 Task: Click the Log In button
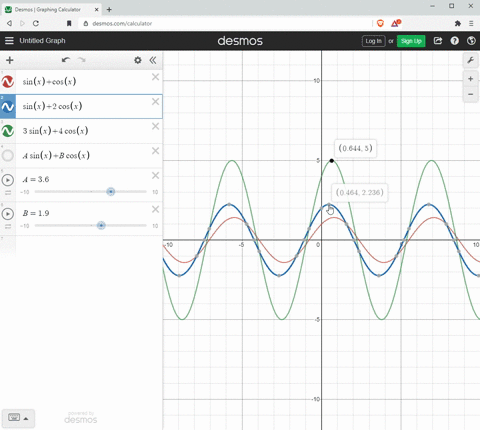click(x=373, y=41)
